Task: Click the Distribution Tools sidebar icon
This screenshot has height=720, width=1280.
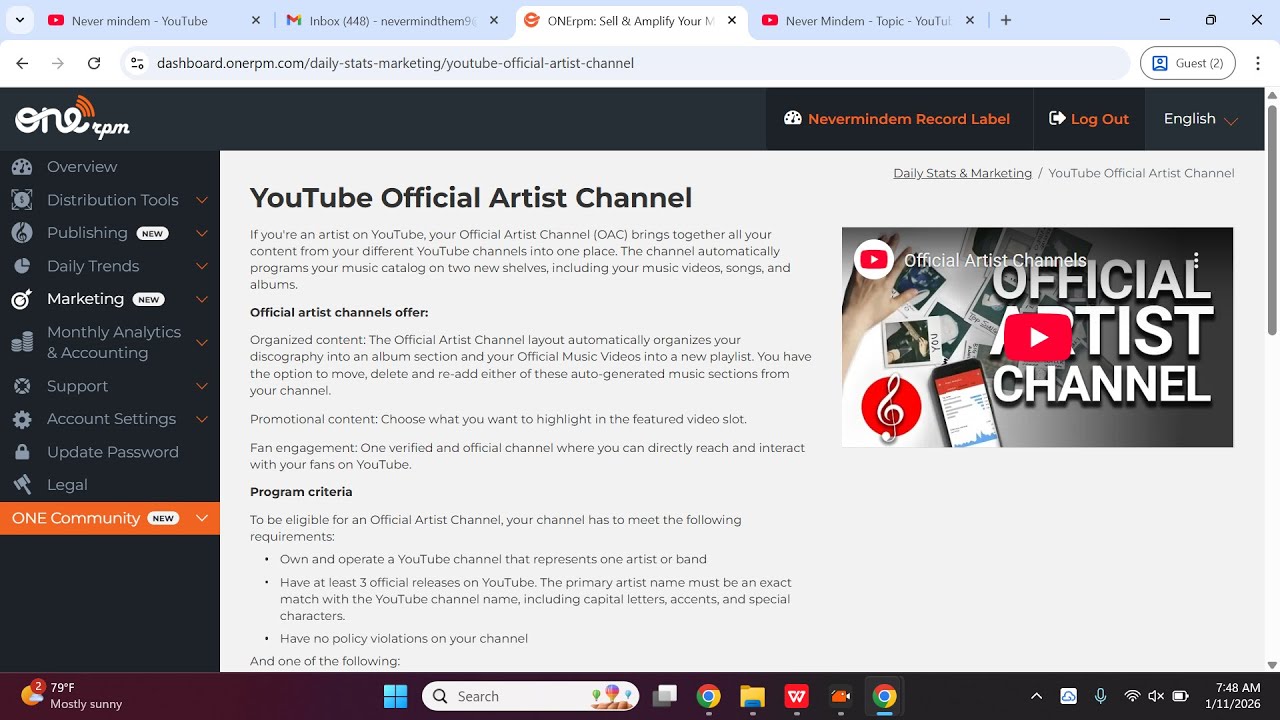Action: tap(22, 200)
